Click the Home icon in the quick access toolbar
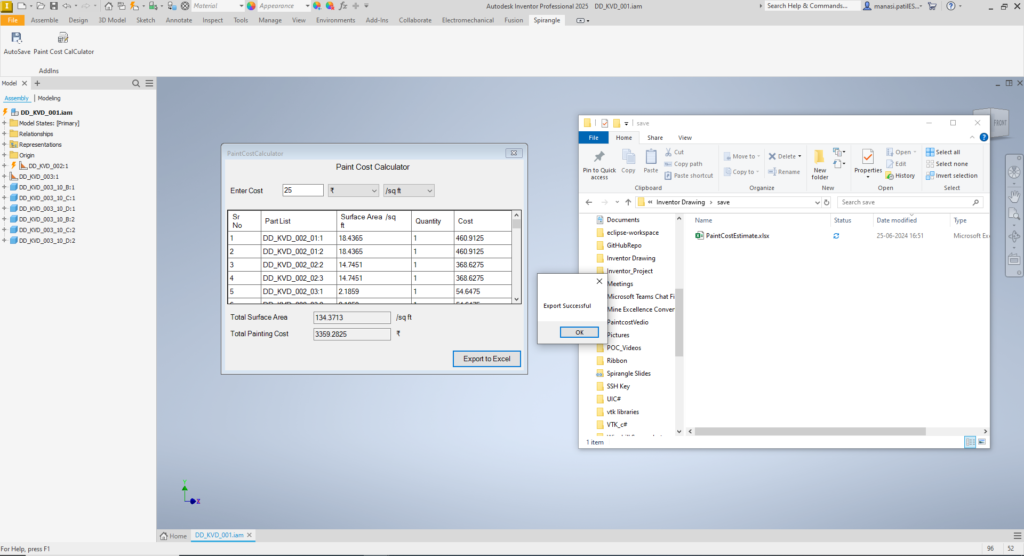The width and height of the screenshot is (1024, 556). (108, 6)
